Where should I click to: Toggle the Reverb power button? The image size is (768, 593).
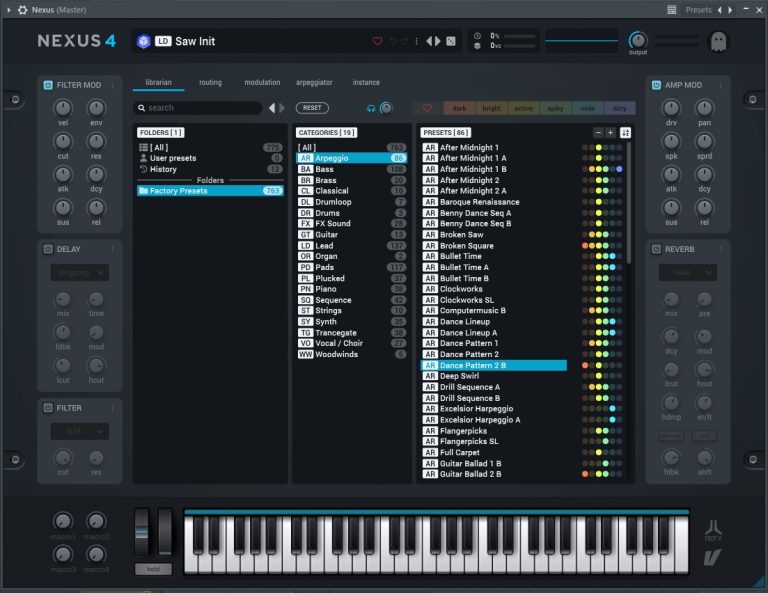657,249
